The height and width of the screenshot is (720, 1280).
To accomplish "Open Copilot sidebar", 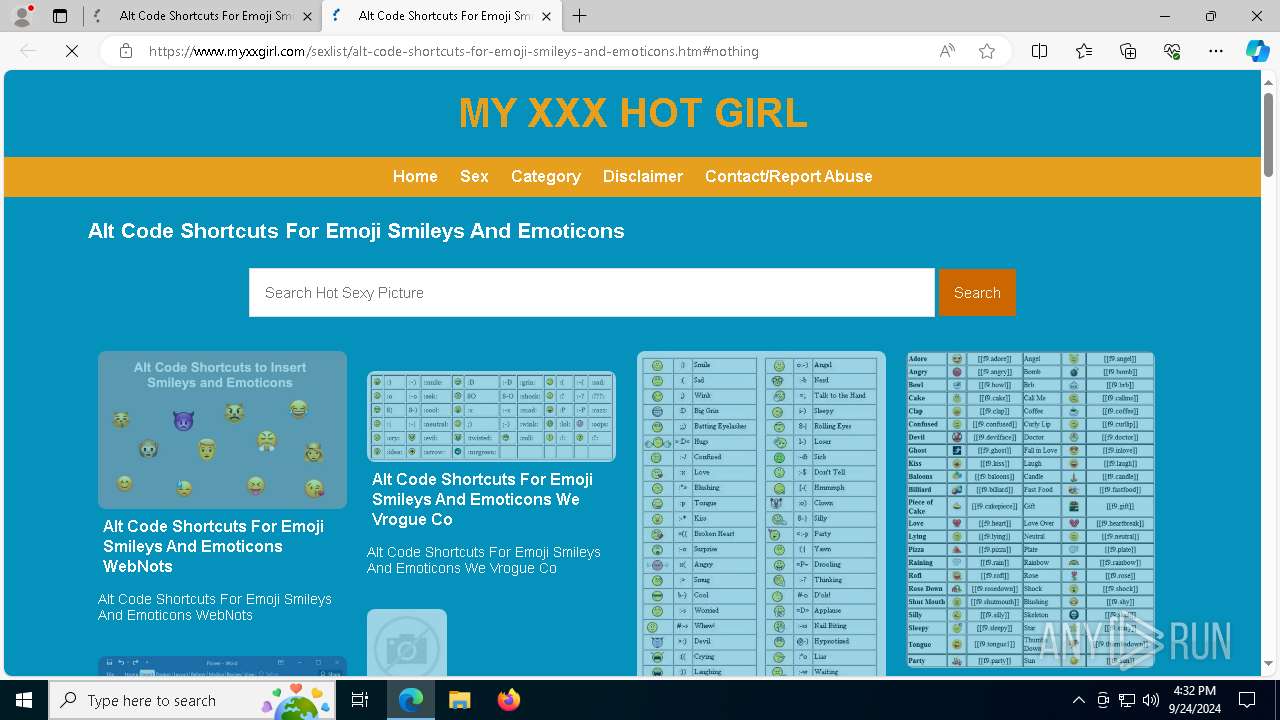I will 1257,51.
